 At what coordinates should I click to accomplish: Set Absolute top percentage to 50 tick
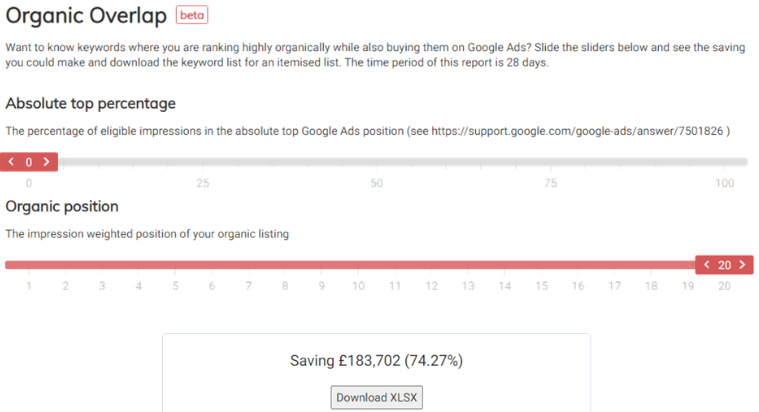(376, 183)
